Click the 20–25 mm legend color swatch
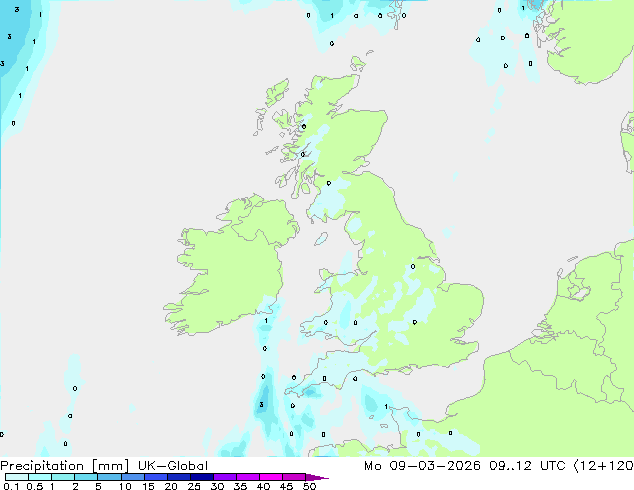The height and width of the screenshot is (490, 634). point(179,477)
